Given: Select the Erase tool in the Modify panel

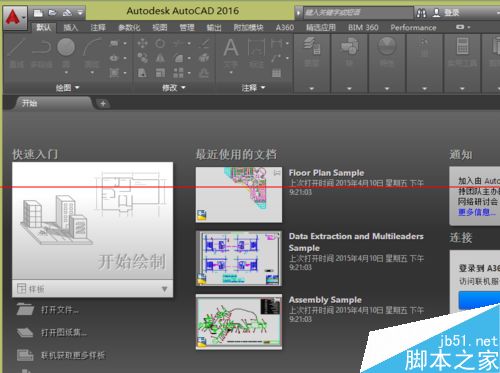Looking at the screenshot, I should (x=204, y=43).
